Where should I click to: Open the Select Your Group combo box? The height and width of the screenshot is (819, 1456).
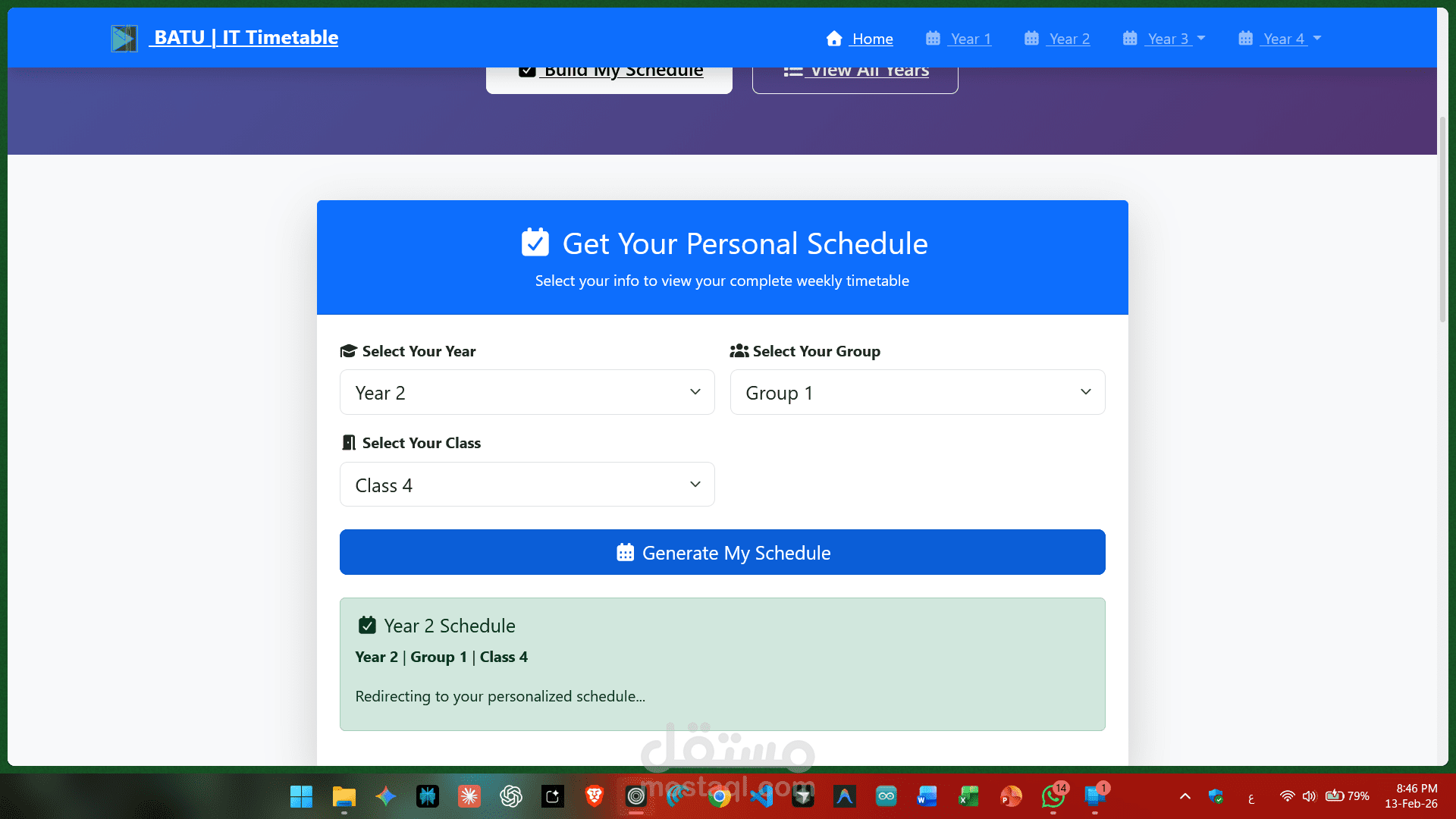point(918,392)
